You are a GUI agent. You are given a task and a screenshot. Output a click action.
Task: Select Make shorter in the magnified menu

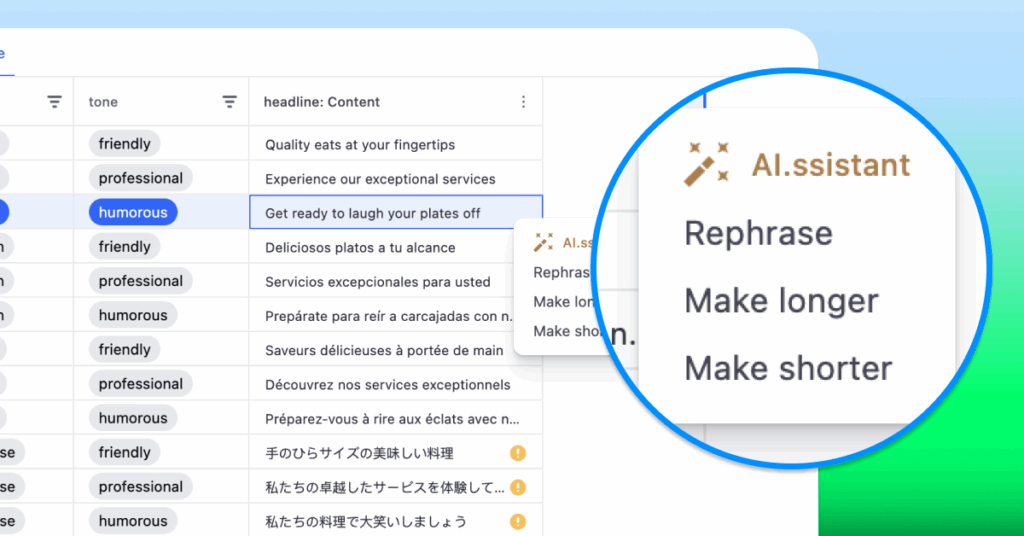(x=788, y=368)
